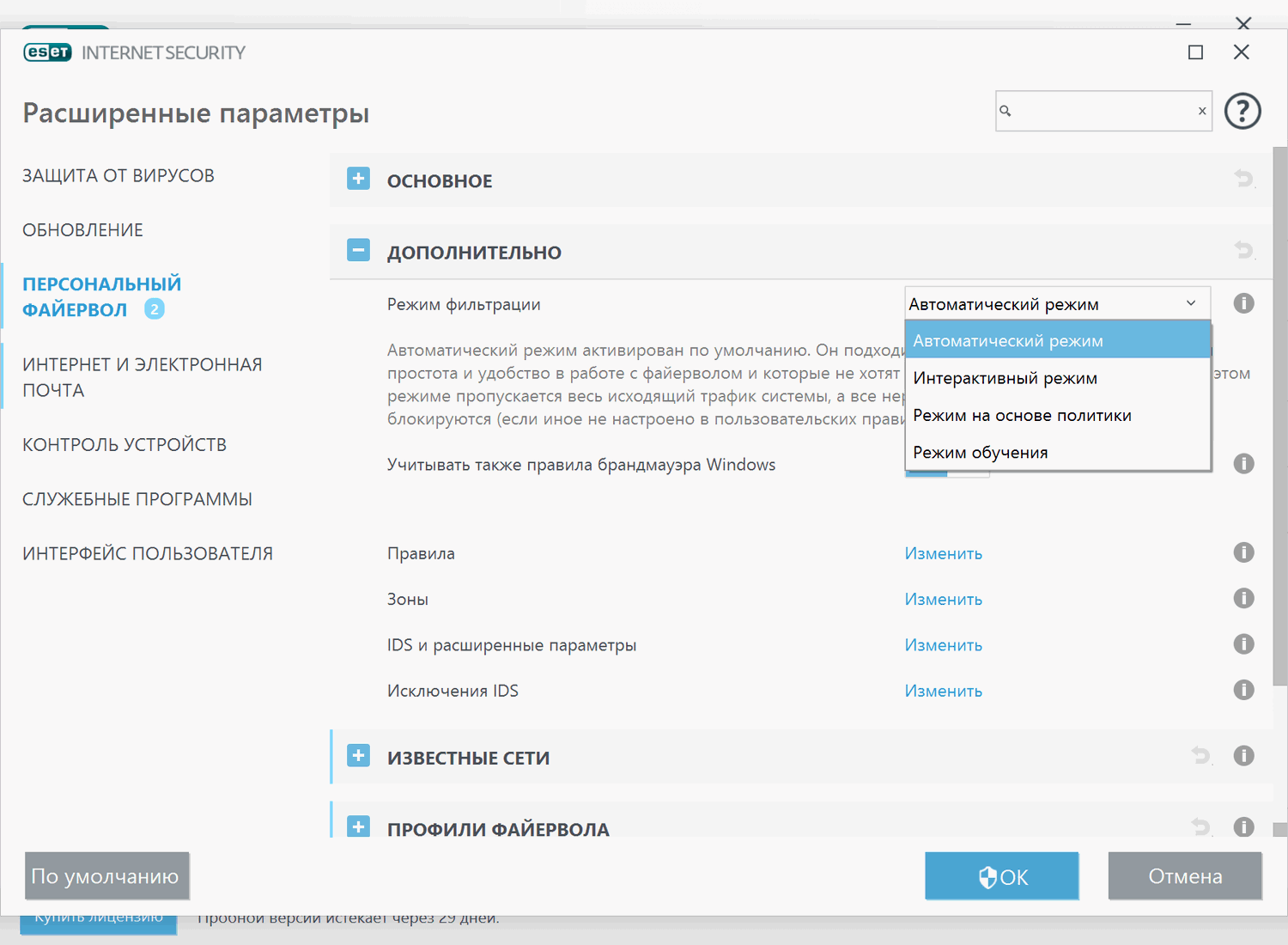1288x945 pixels.
Task: Expand the ОСНОВНОЕ section
Action: (x=358, y=179)
